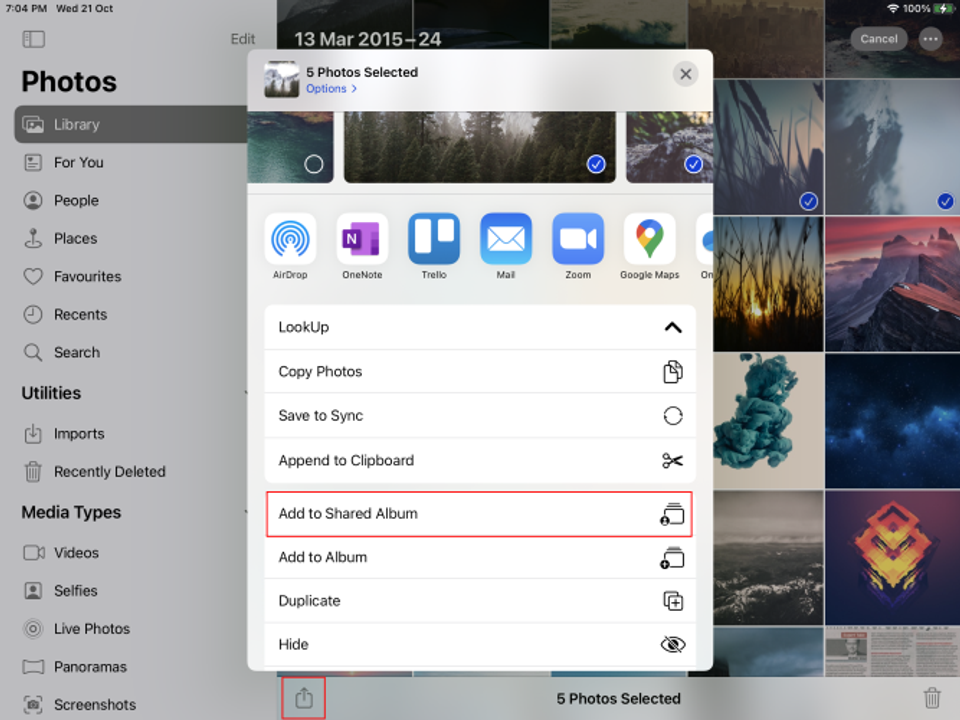
Task: Tap the share icon in bottom toolbar
Action: click(304, 698)
